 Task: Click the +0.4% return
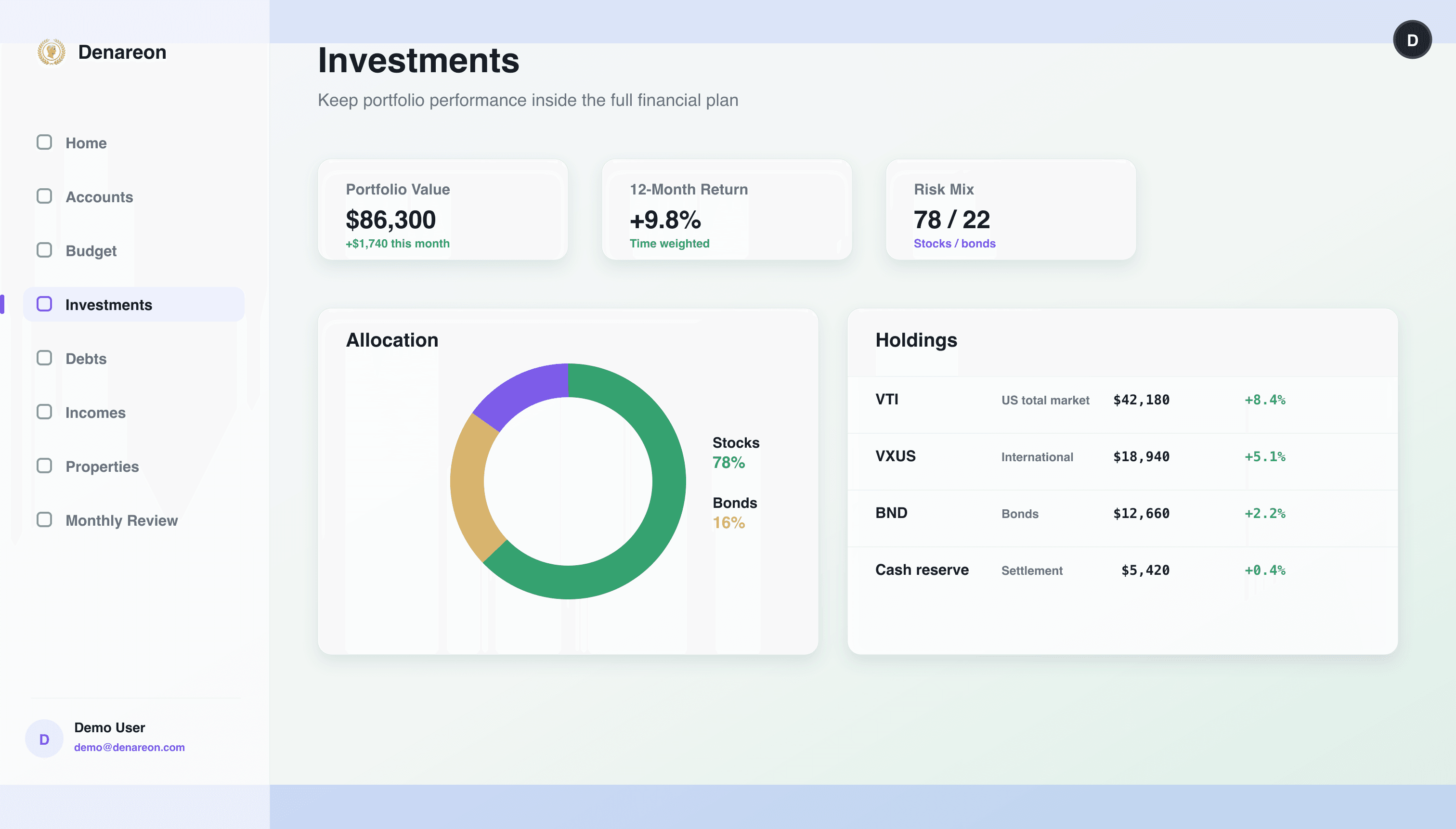[x=1265, y=570]
